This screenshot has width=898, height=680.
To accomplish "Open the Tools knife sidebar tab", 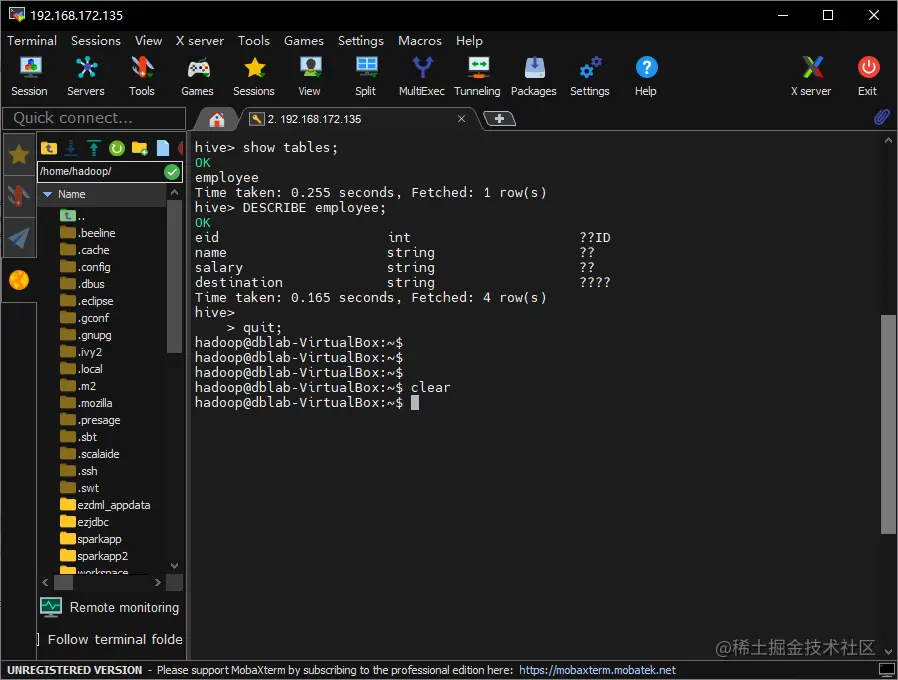I will point(19,196).
